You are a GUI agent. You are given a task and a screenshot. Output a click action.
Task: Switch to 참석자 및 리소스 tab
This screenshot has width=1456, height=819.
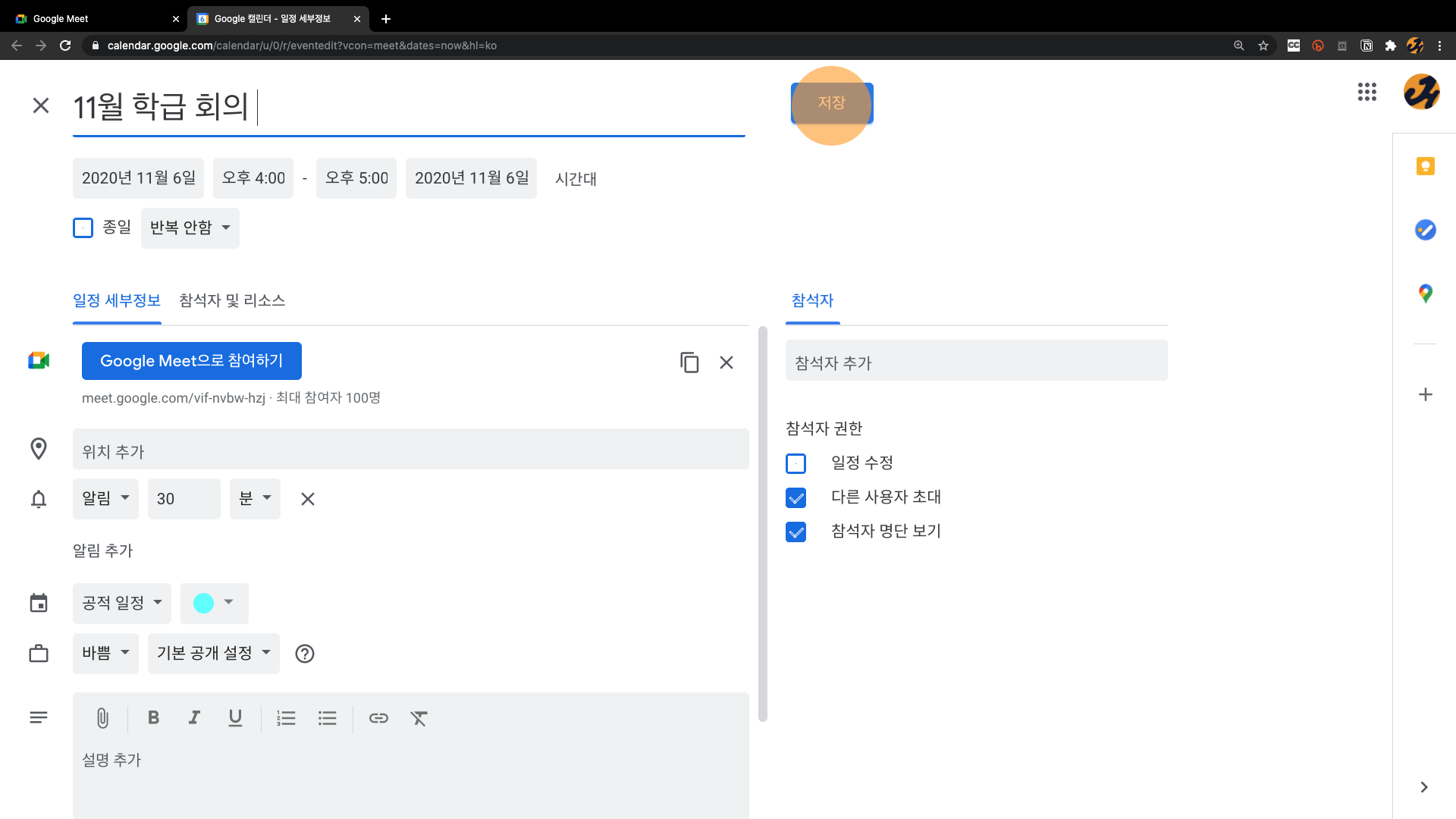pyautogui.click(x=232, y=300)
